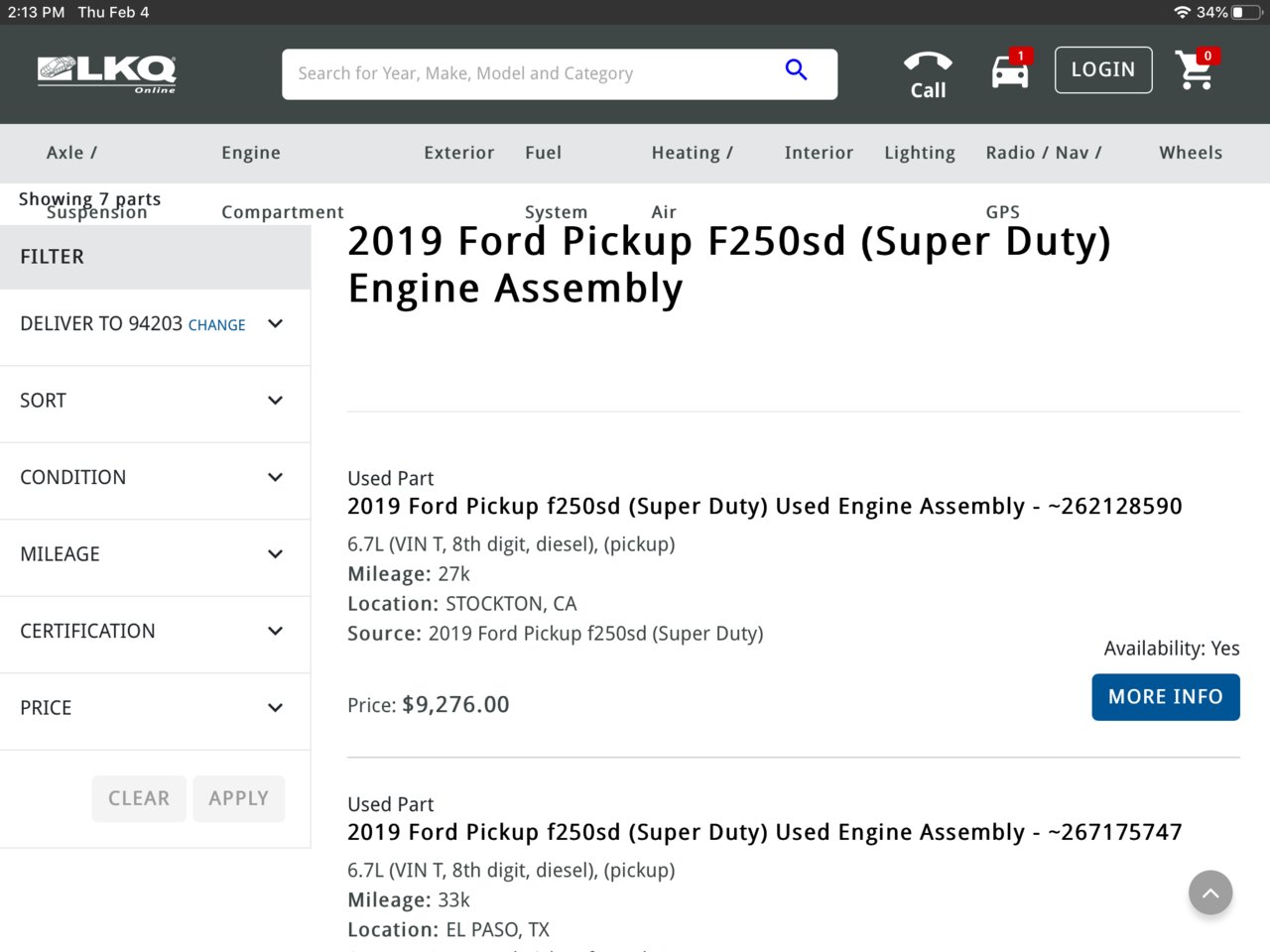The height and width of the screenshot is (952, 1270).
Task: Check the battery indicator in status bar
Action: coord(1245,12)
